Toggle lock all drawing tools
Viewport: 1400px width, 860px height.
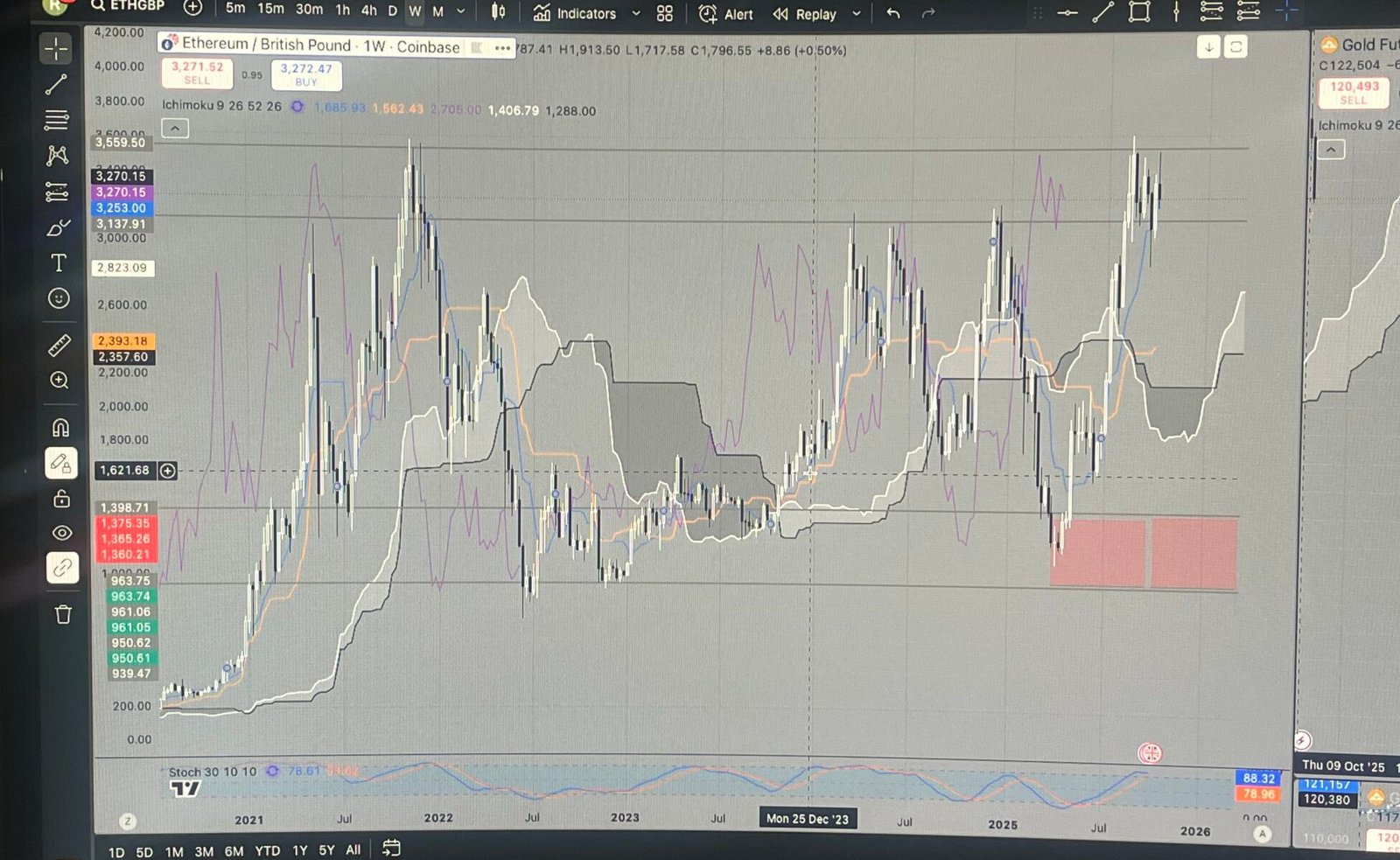[61, 499]
